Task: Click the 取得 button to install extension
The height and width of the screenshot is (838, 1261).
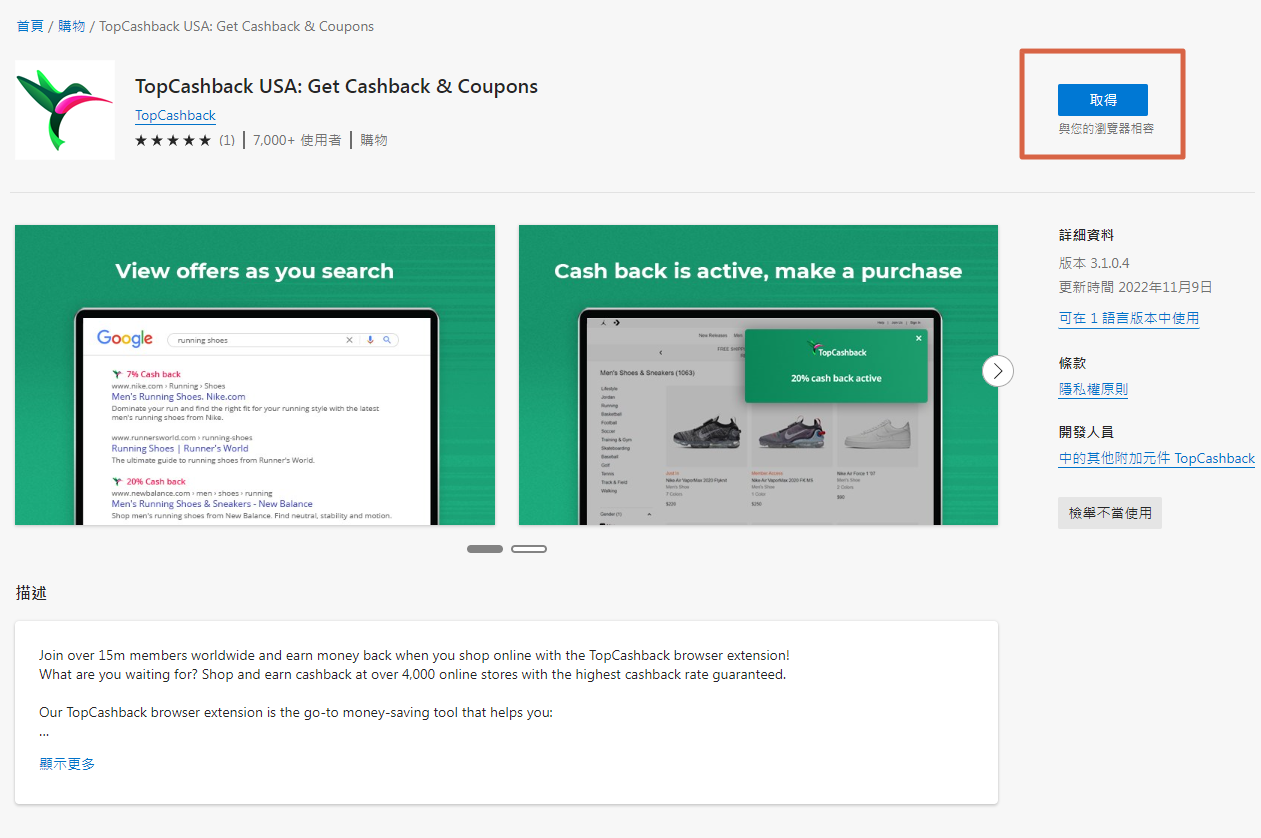Action: pyautogui.click(x=1102, y=100)
